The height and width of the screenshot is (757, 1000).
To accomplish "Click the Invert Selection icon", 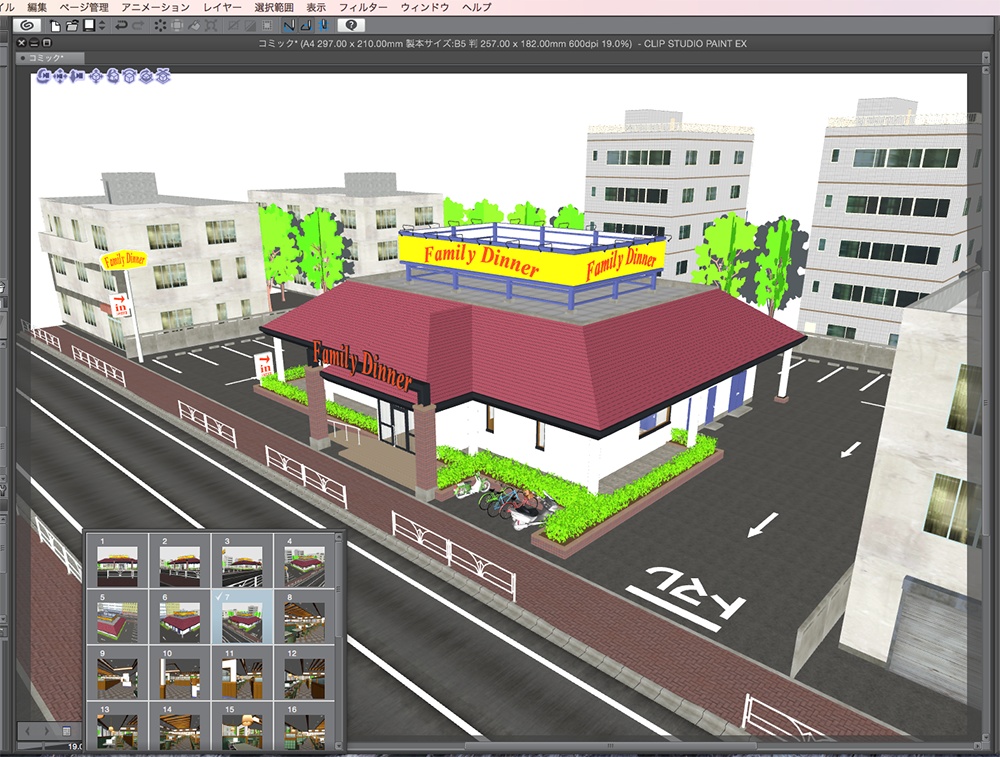I will [251, 26].
